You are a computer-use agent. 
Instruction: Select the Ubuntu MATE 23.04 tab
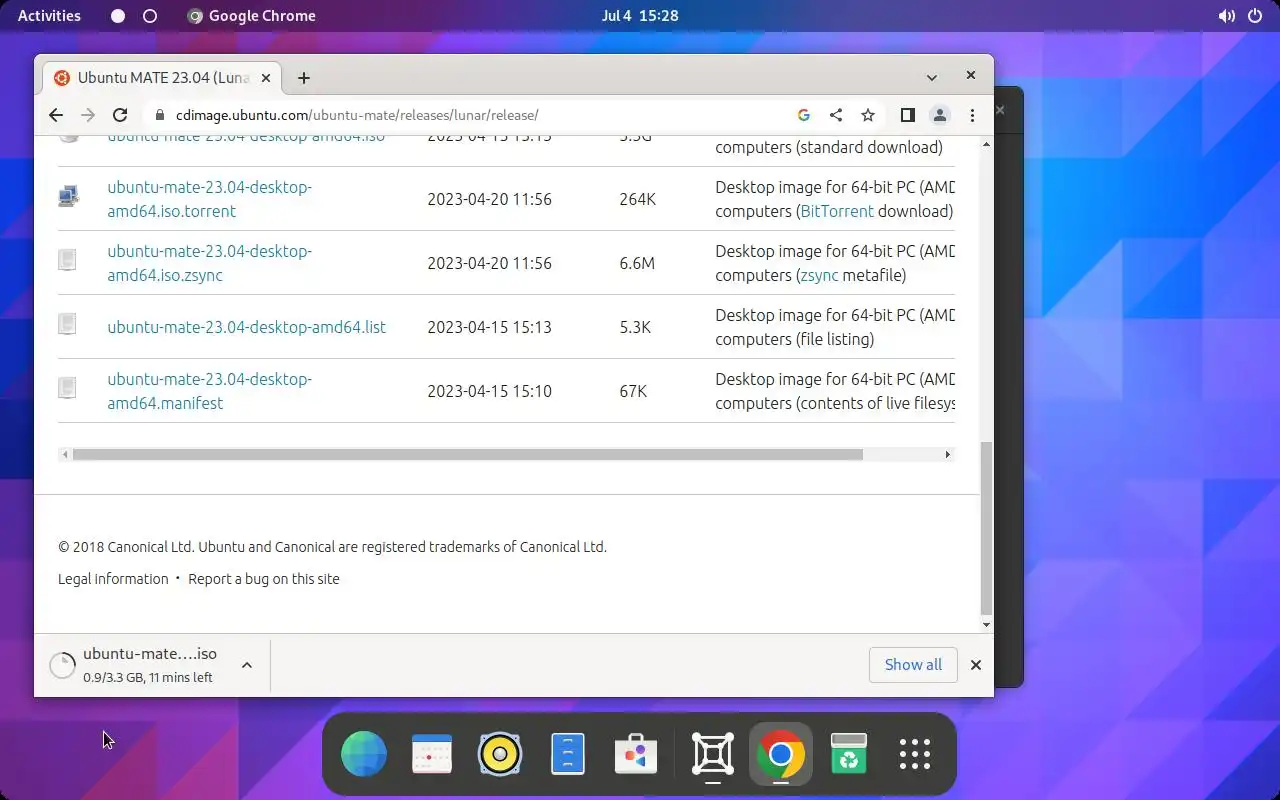pos(162,77)
